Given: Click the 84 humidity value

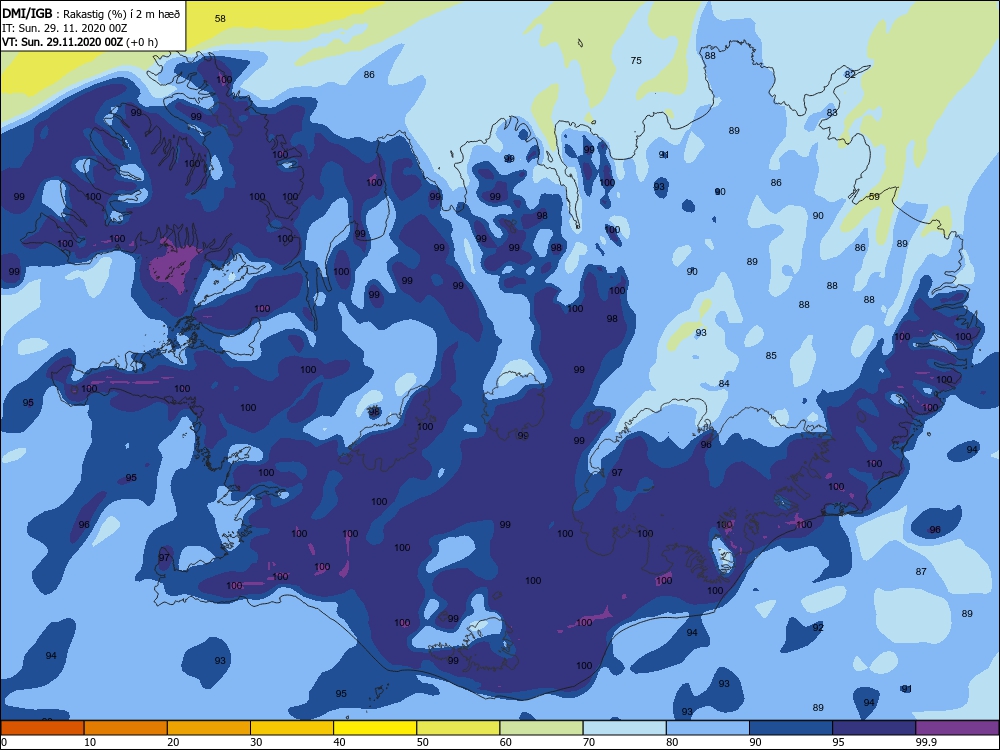Looking at the screenshot, I should (x=724, y=384).
